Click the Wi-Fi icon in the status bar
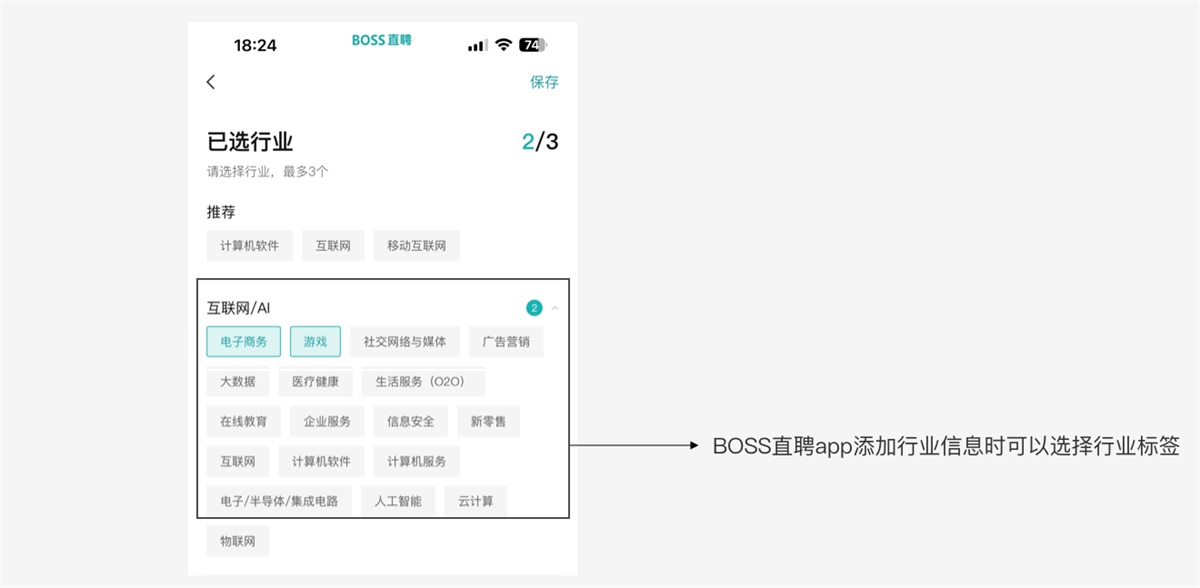Image resolution: width=1200 pixels, height=588 pixels. (502, 44)
